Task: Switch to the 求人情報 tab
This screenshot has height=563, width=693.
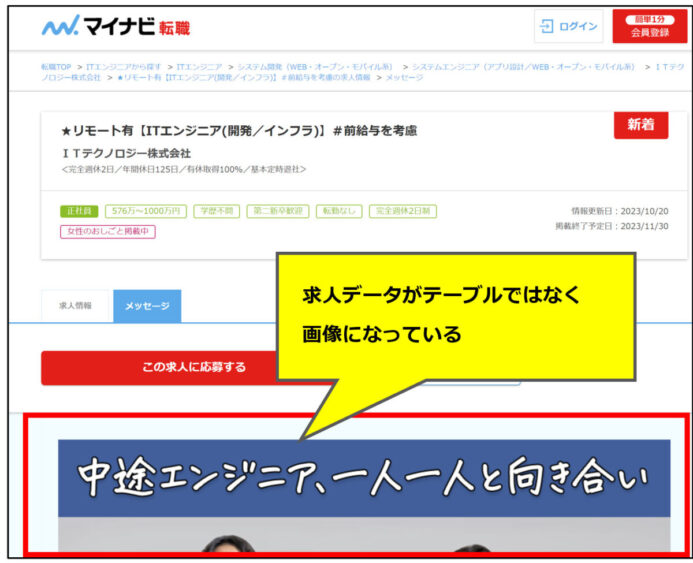Action: (75, 306)
